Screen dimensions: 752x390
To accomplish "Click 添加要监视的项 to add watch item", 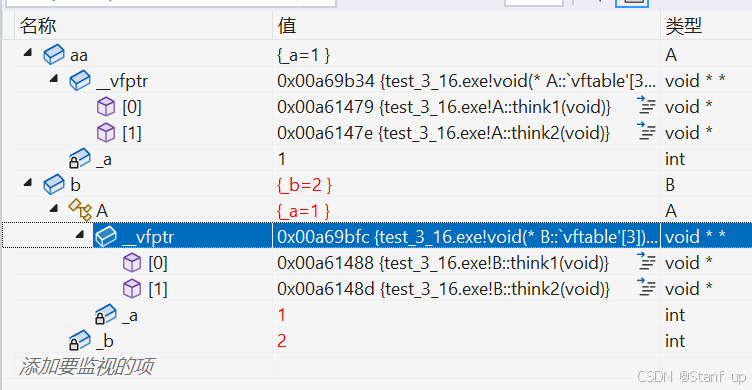I will pyautogui.click(x=86, y=366).
